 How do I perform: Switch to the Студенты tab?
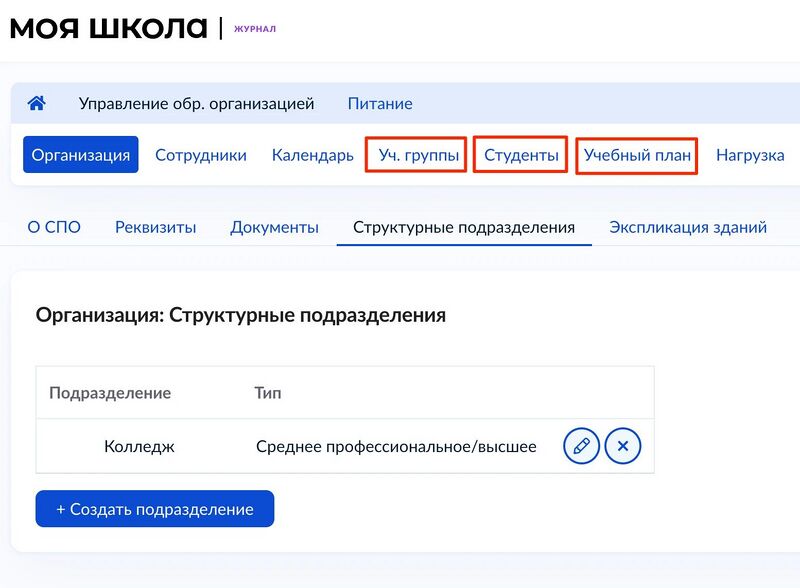point(521,155)
